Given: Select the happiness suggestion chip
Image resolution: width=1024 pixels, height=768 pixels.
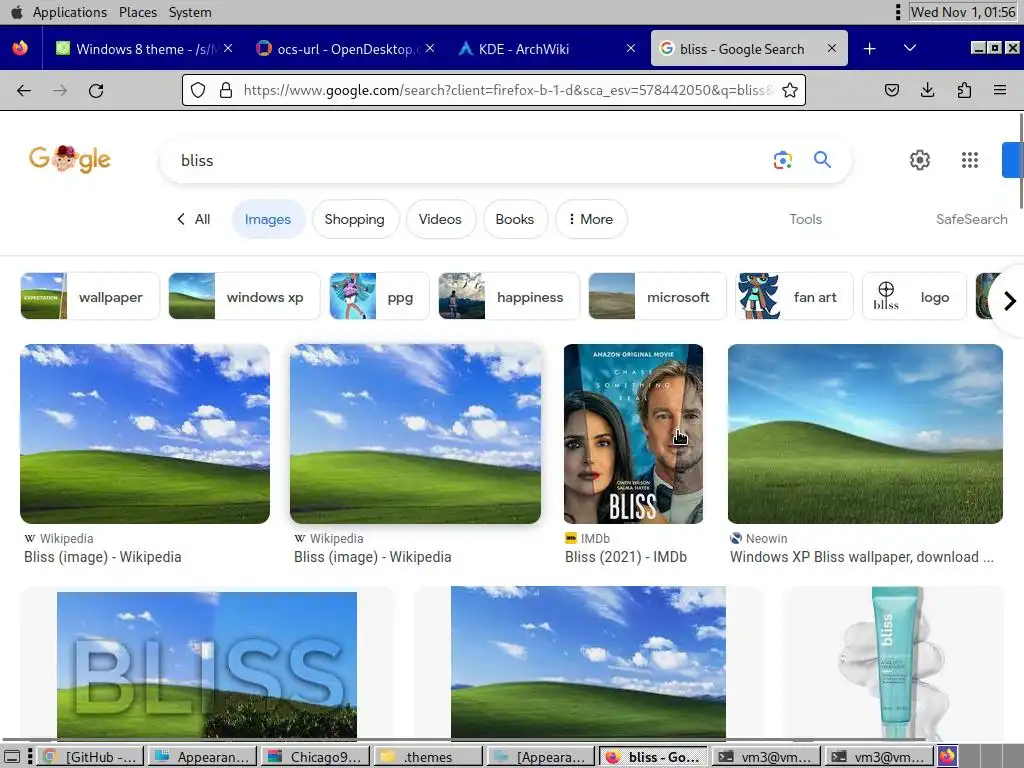Looking at the screenshot, I should pos(509,296).
